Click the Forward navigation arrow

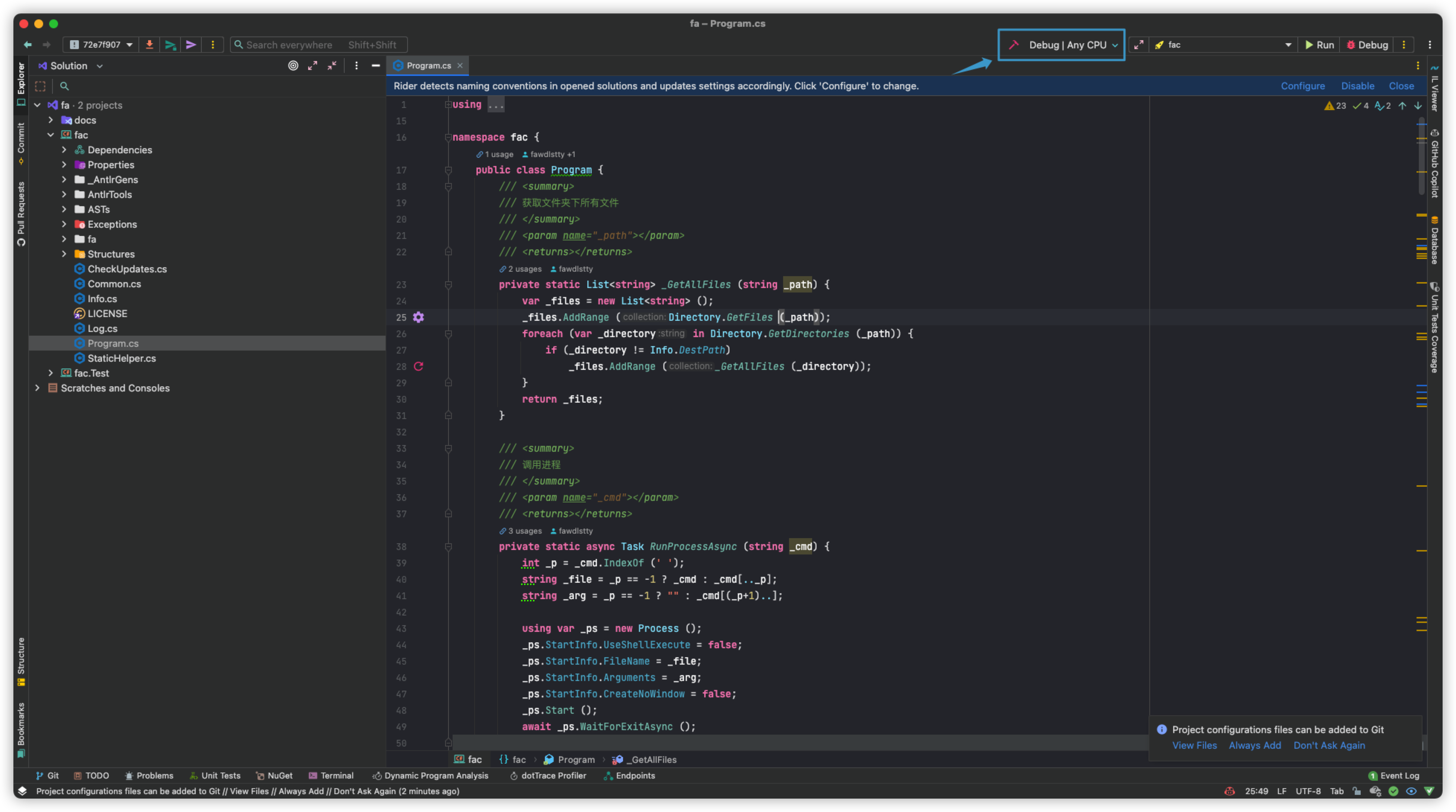click(47, 45)
